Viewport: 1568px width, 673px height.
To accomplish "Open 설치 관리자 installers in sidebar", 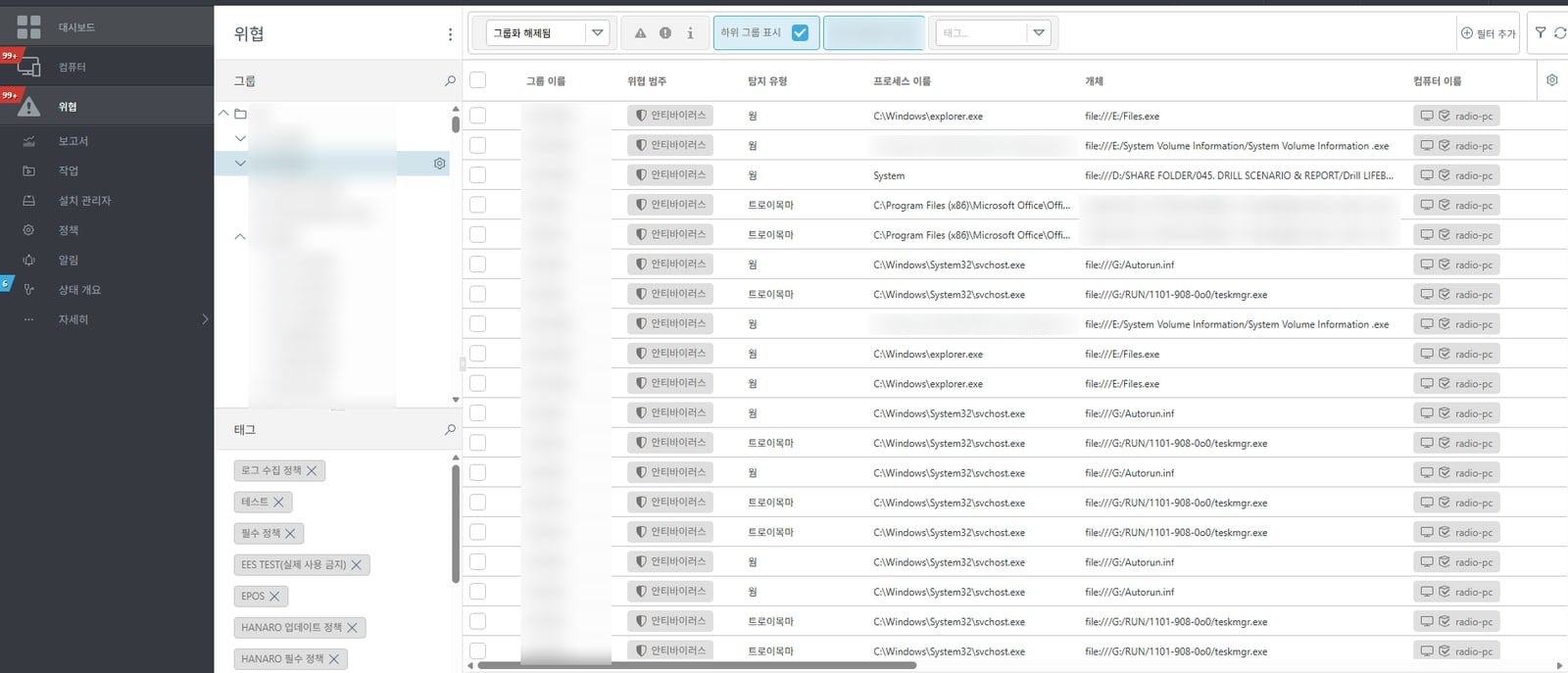I will pos(84,200).
